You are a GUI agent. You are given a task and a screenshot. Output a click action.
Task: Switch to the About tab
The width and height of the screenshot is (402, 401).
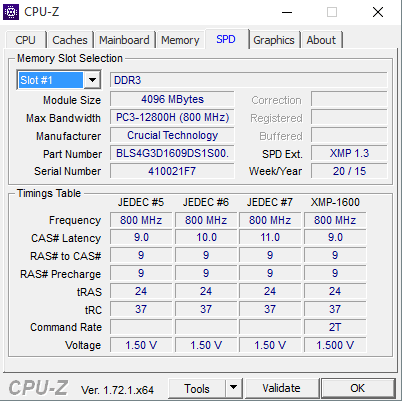pyautogui.click(x=321, y=40)
